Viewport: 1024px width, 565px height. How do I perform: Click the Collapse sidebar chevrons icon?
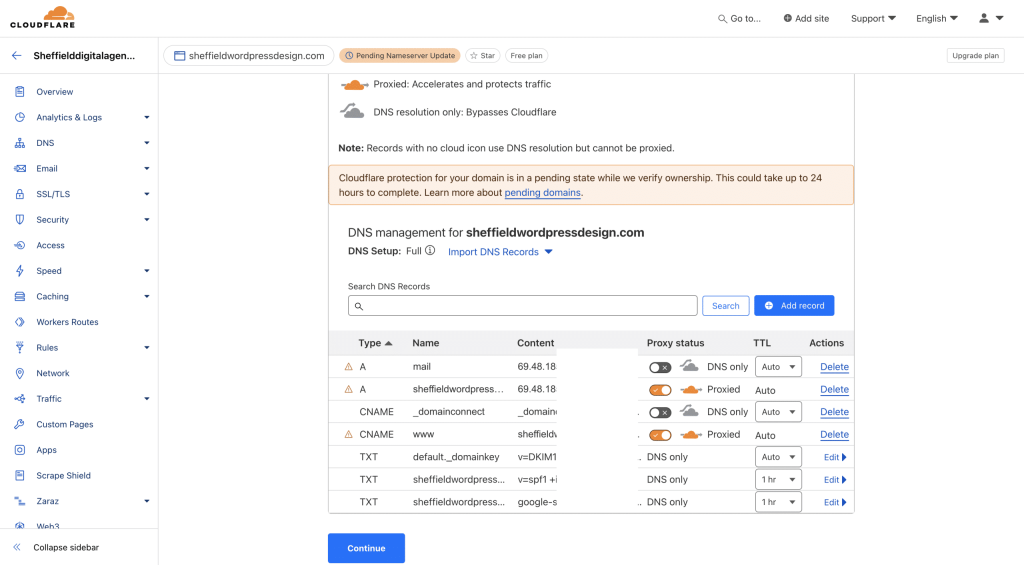pyautogui.click(x=17, y=547)
